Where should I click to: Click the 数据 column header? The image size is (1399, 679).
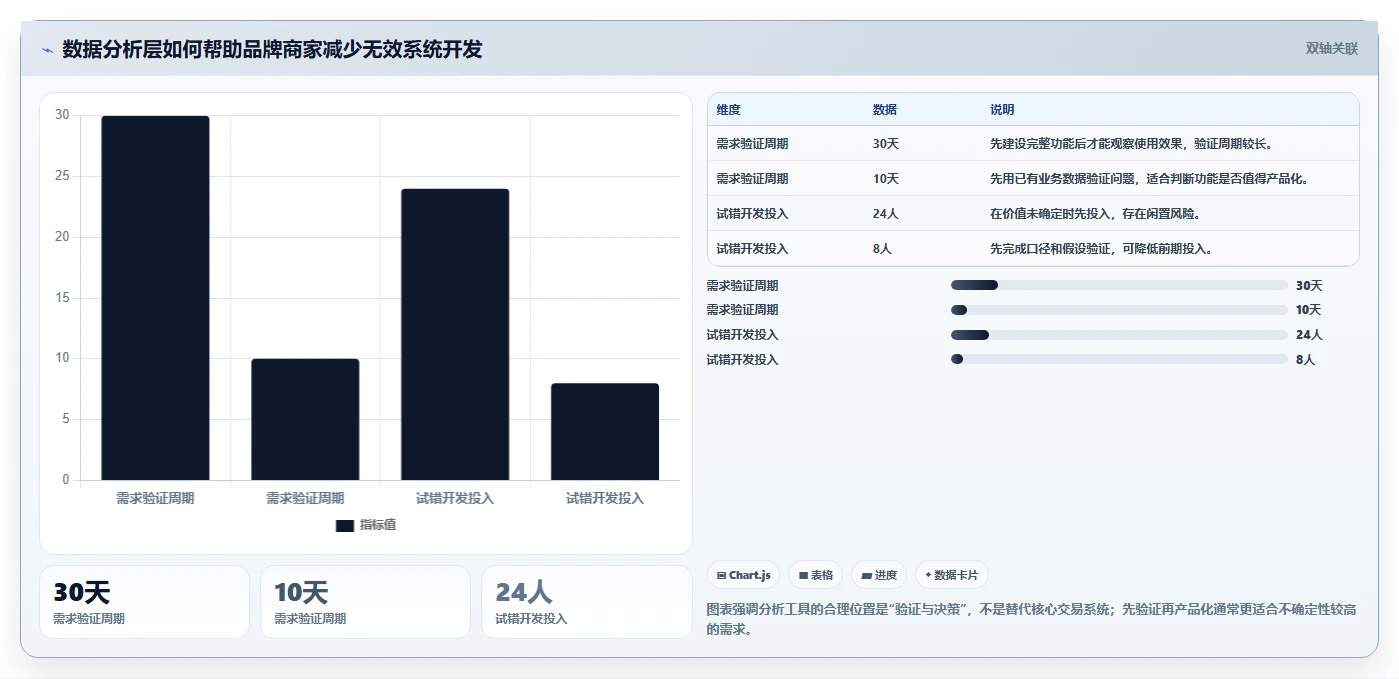click(885, 110)
